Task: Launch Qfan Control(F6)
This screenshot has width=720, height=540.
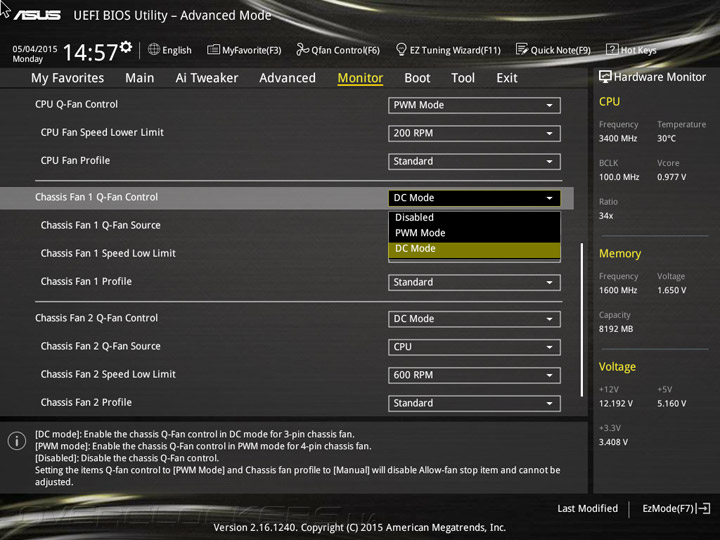Action: tap(338, 50)
